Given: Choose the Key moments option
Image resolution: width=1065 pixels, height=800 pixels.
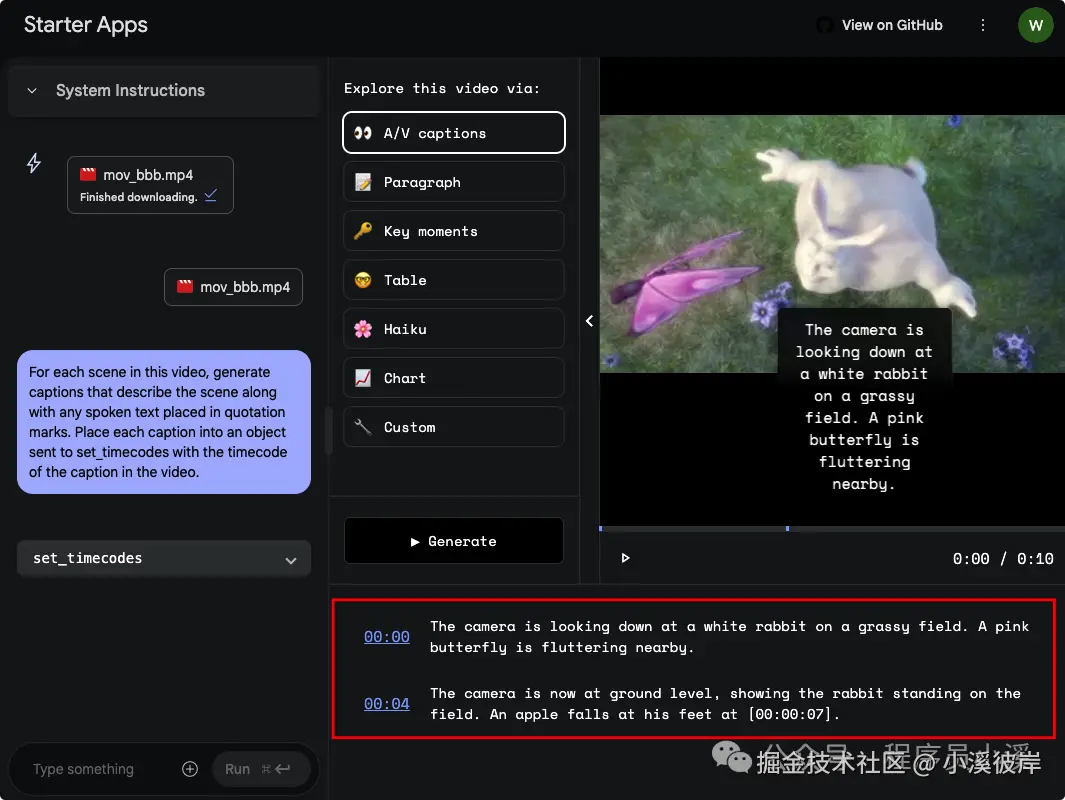Looking at the screenshot, I should tap(454, 231).
